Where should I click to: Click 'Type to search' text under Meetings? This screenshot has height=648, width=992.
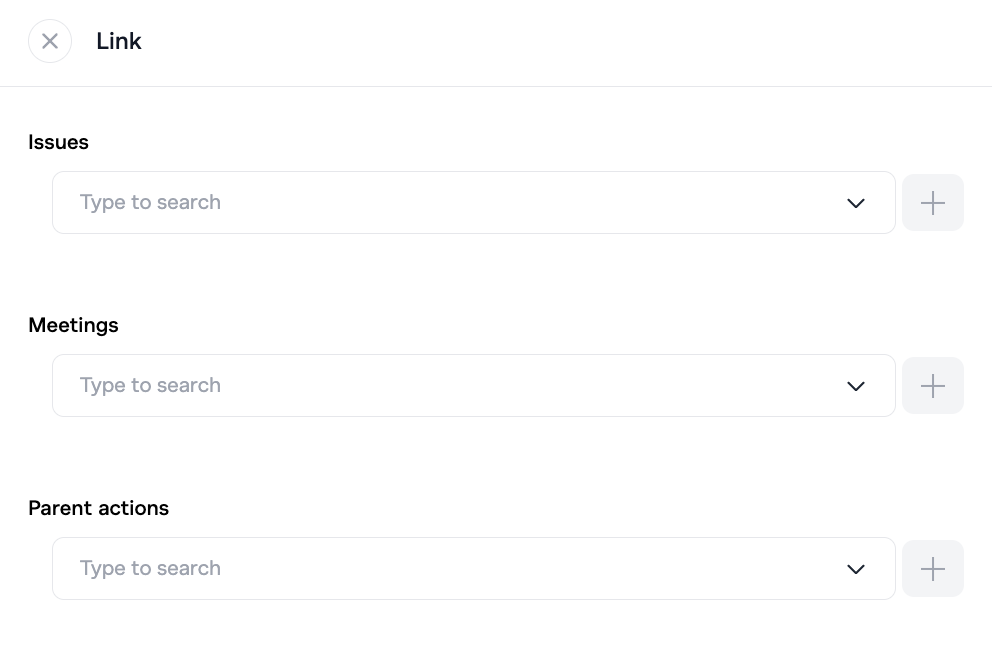[x=150, y=385]
